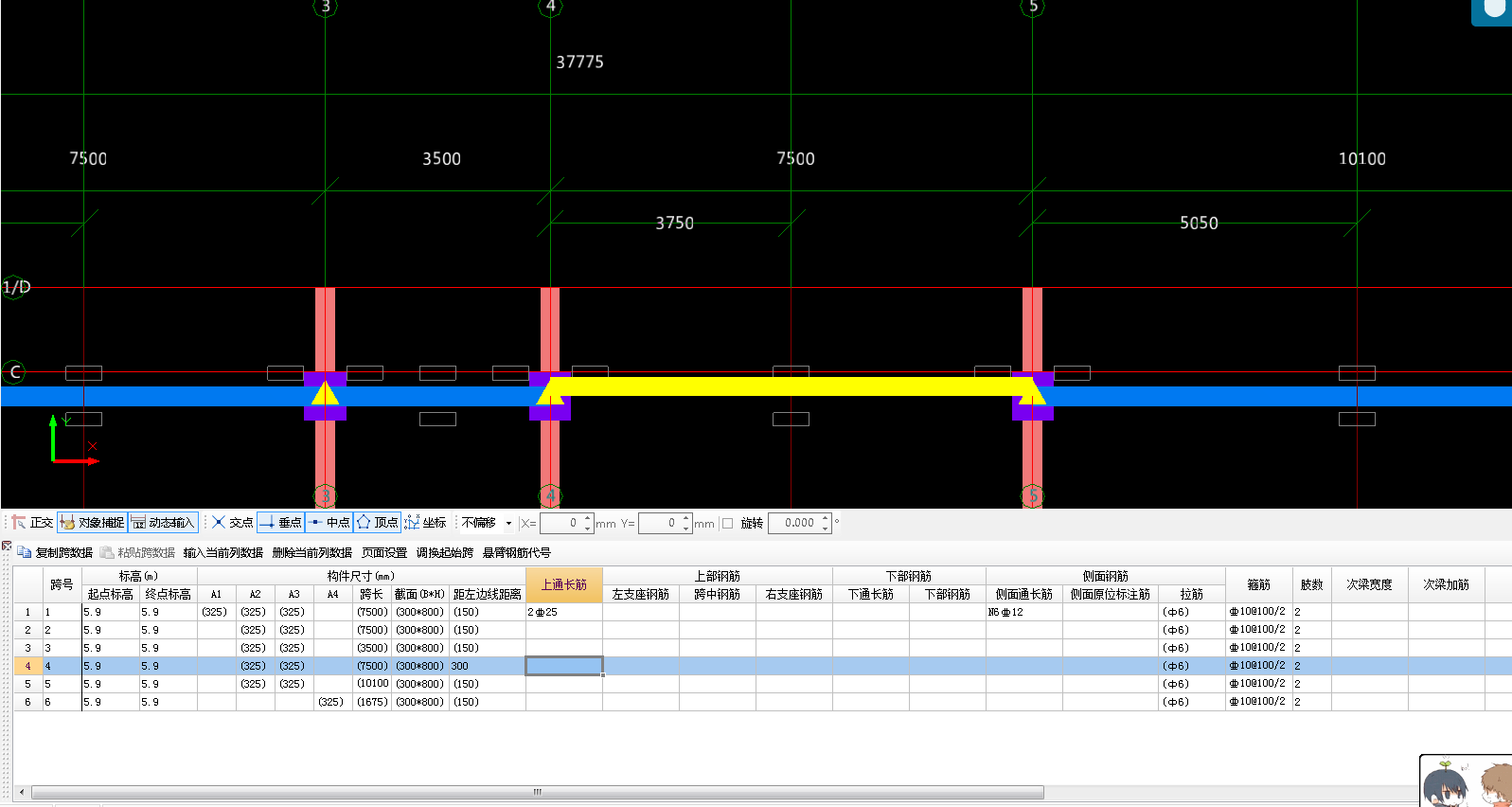Toggle 动态输入 dynamic input
Screen dimensions: 1512x807
tap(163, 523)
